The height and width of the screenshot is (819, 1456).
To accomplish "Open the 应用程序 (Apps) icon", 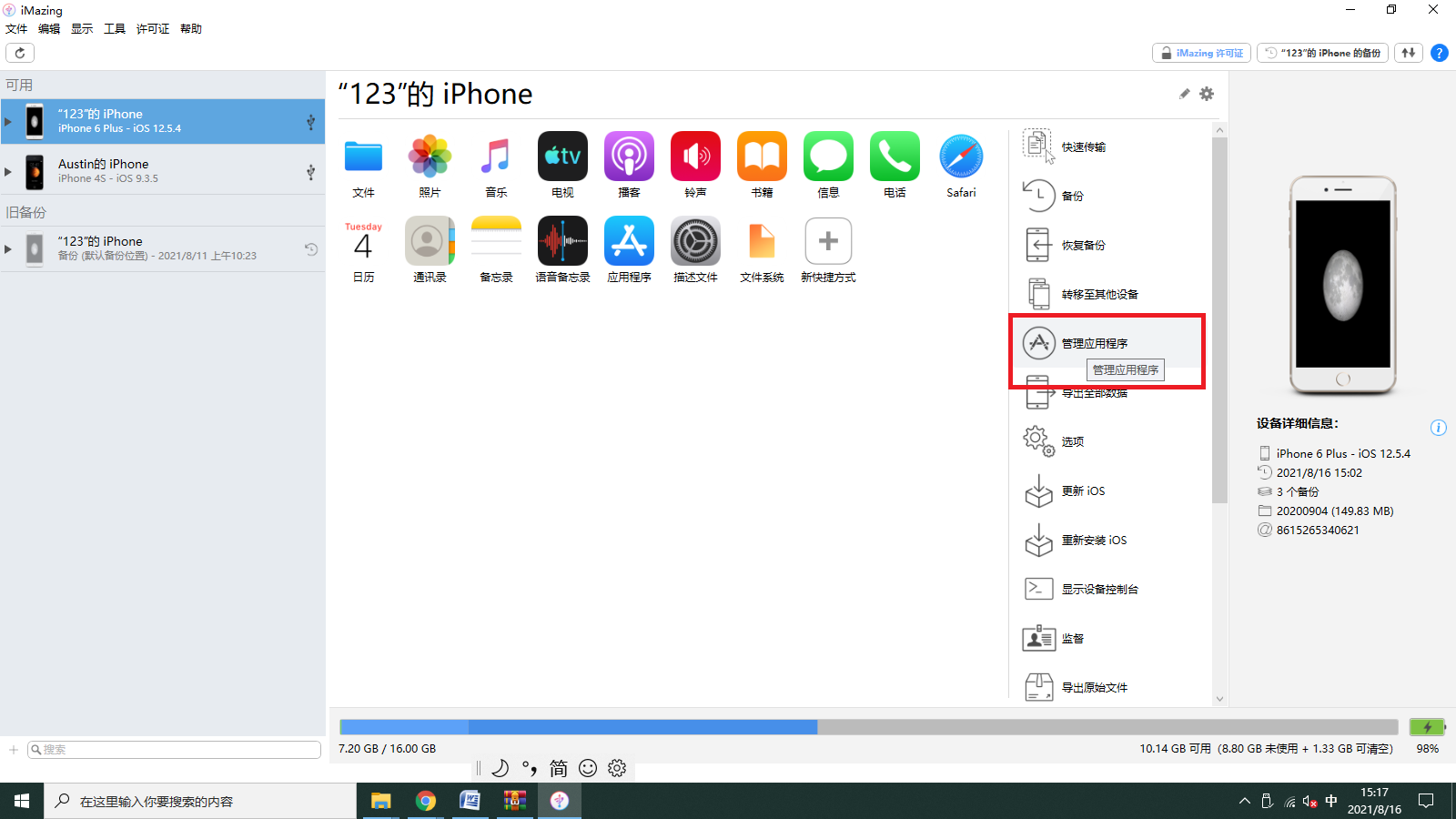I will pos(629,241).
